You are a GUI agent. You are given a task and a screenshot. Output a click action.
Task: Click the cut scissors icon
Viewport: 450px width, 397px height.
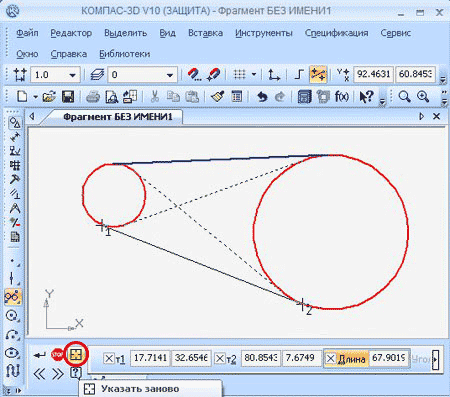click(x=154, y=97)
